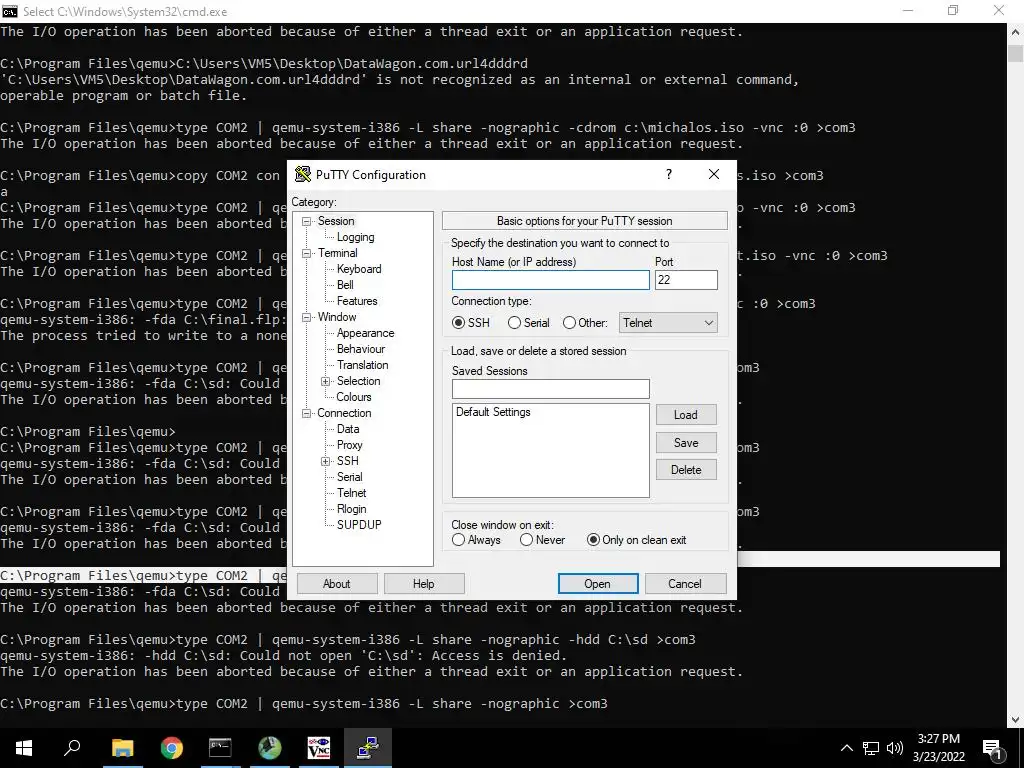Click the About button

coord(337,584)
